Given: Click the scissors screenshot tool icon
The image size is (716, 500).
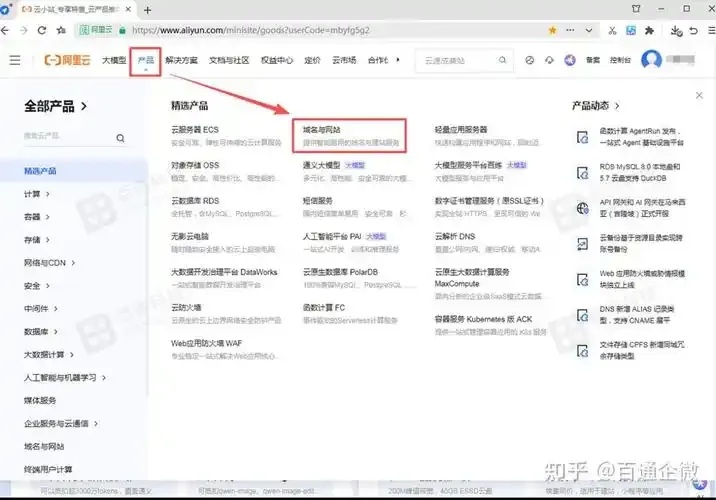Looking at the screenshot, I should click(612, 31).
